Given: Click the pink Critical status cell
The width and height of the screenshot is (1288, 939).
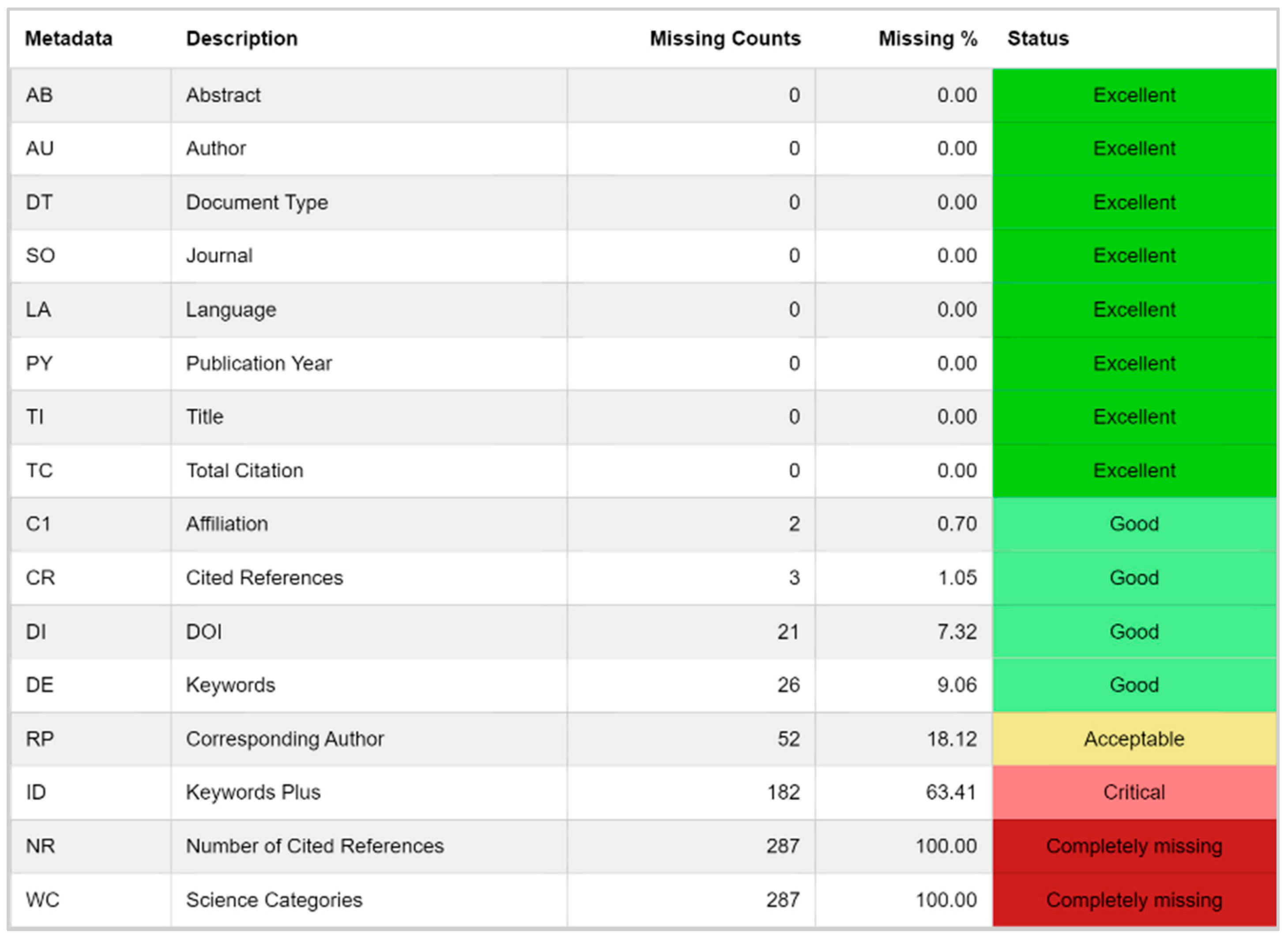Looking at the screenshot, I should (x=1134, y=792).
